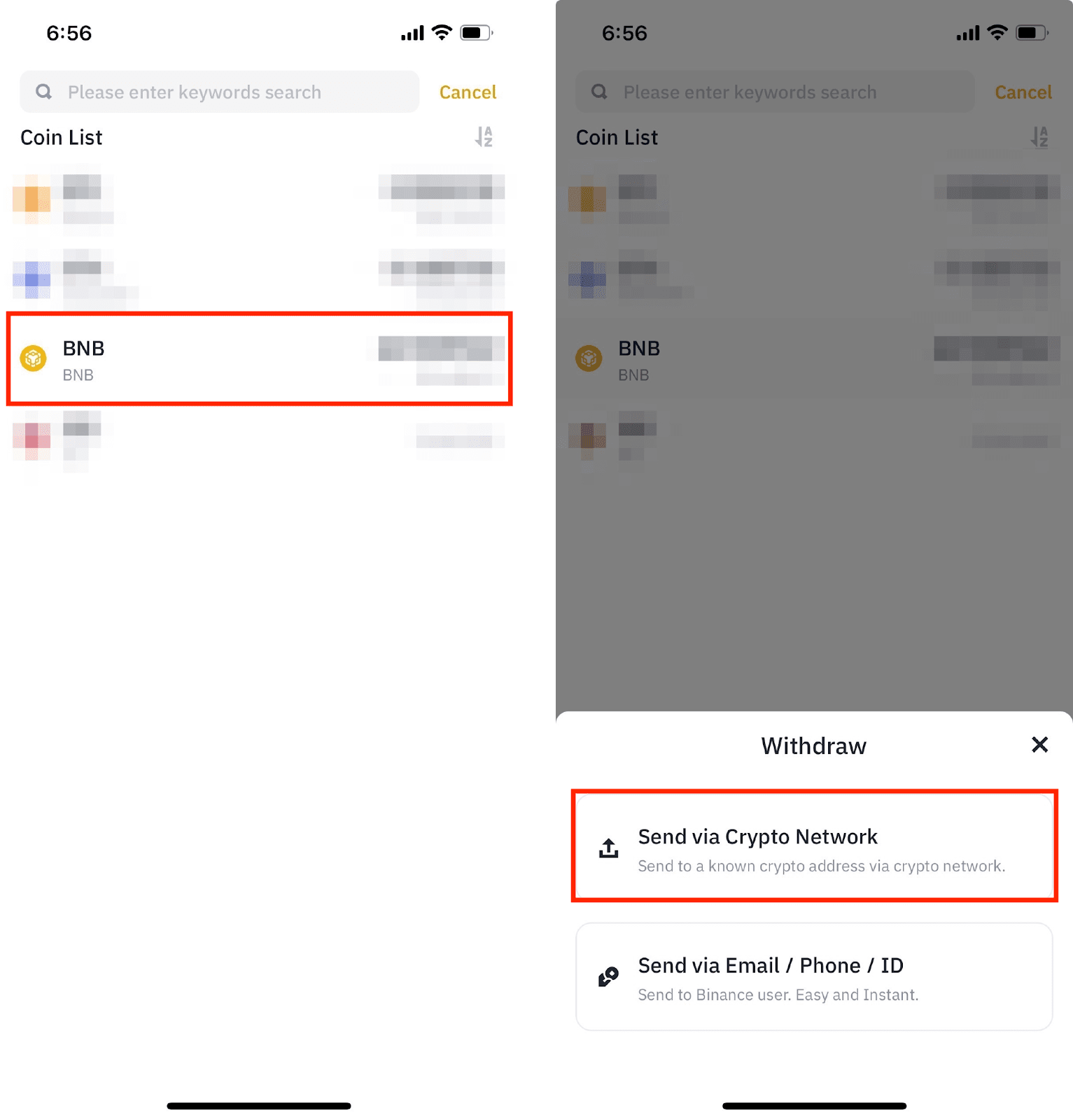Close the Withdraw sheet with X
Screen dimensions: 1073x1120
(1039, 745)
